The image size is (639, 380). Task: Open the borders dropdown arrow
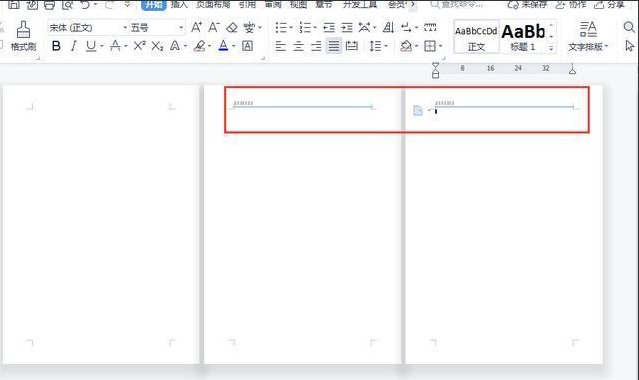coord(440,46)
